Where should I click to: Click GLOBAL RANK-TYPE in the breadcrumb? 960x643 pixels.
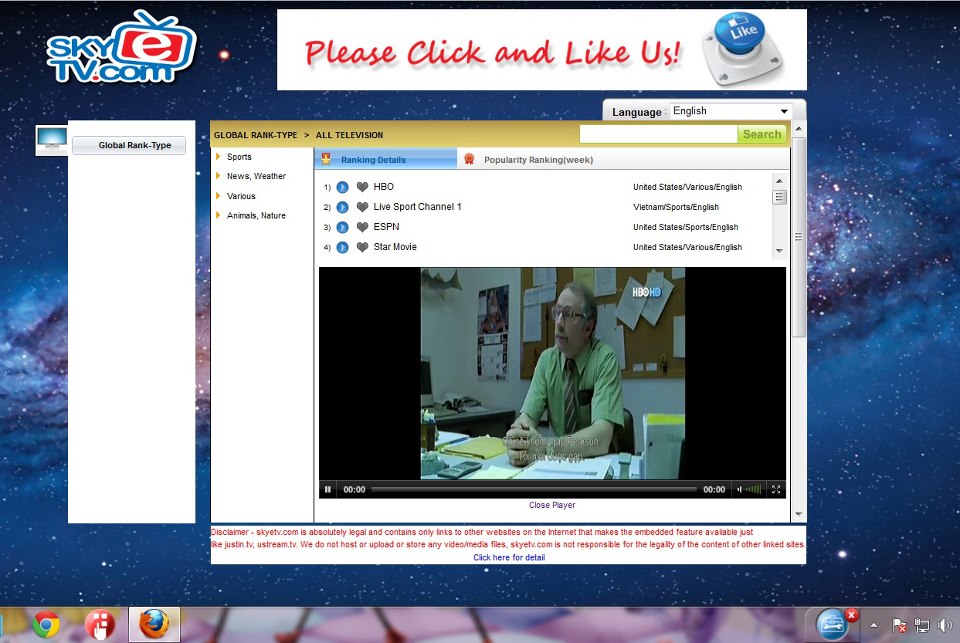pos(255,135)
